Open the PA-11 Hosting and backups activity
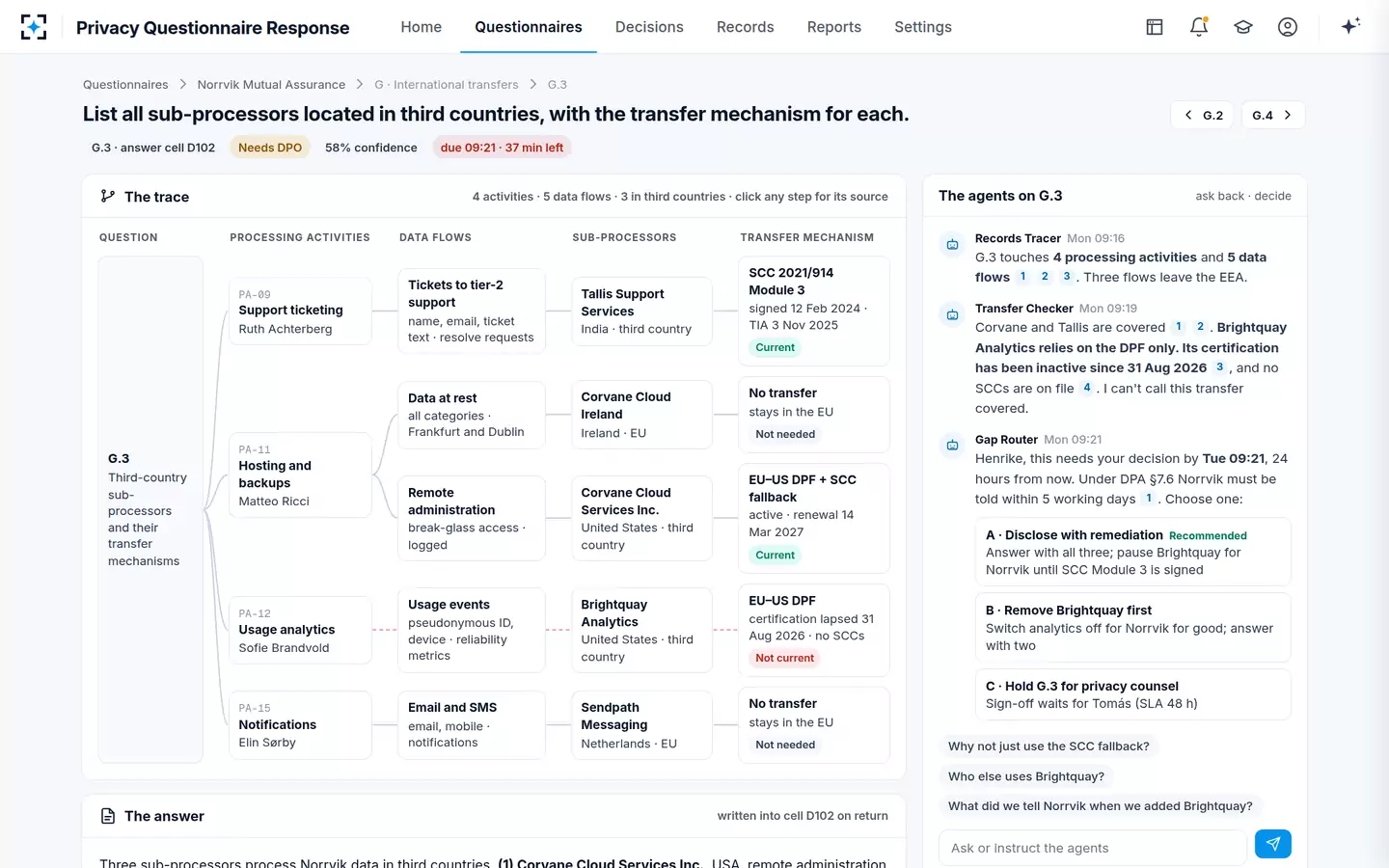The height and width of the screenshot is (868, 1389). pos(300,475)
